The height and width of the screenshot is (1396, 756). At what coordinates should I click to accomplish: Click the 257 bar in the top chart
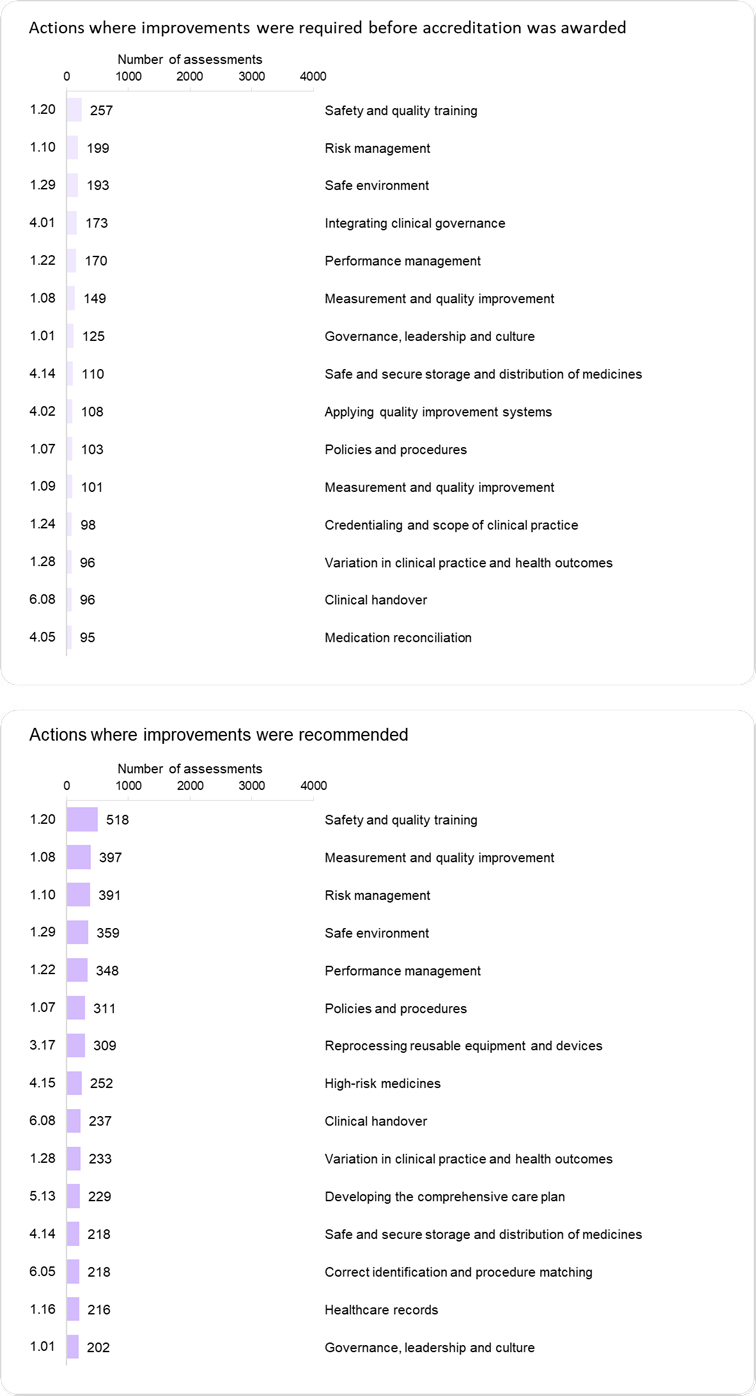[x=74, y=110]
